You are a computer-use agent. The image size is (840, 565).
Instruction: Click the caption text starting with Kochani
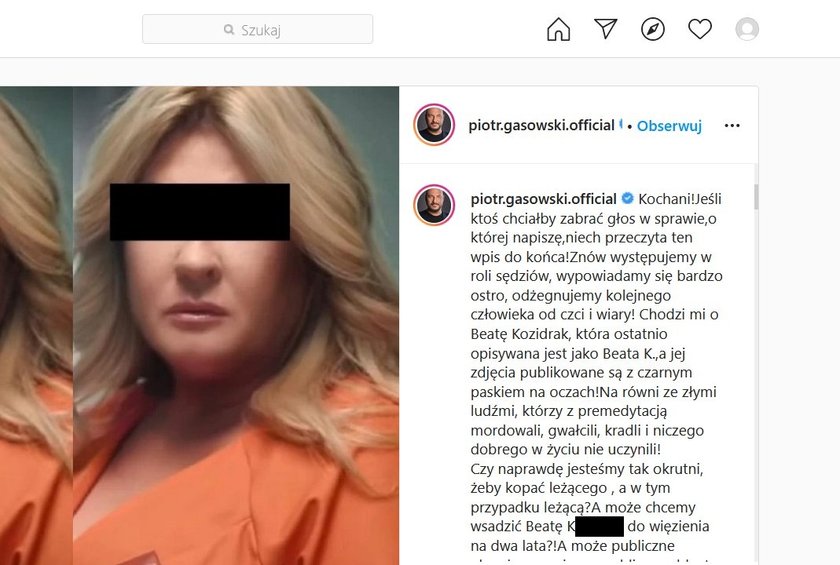click(x=596, y=373)
